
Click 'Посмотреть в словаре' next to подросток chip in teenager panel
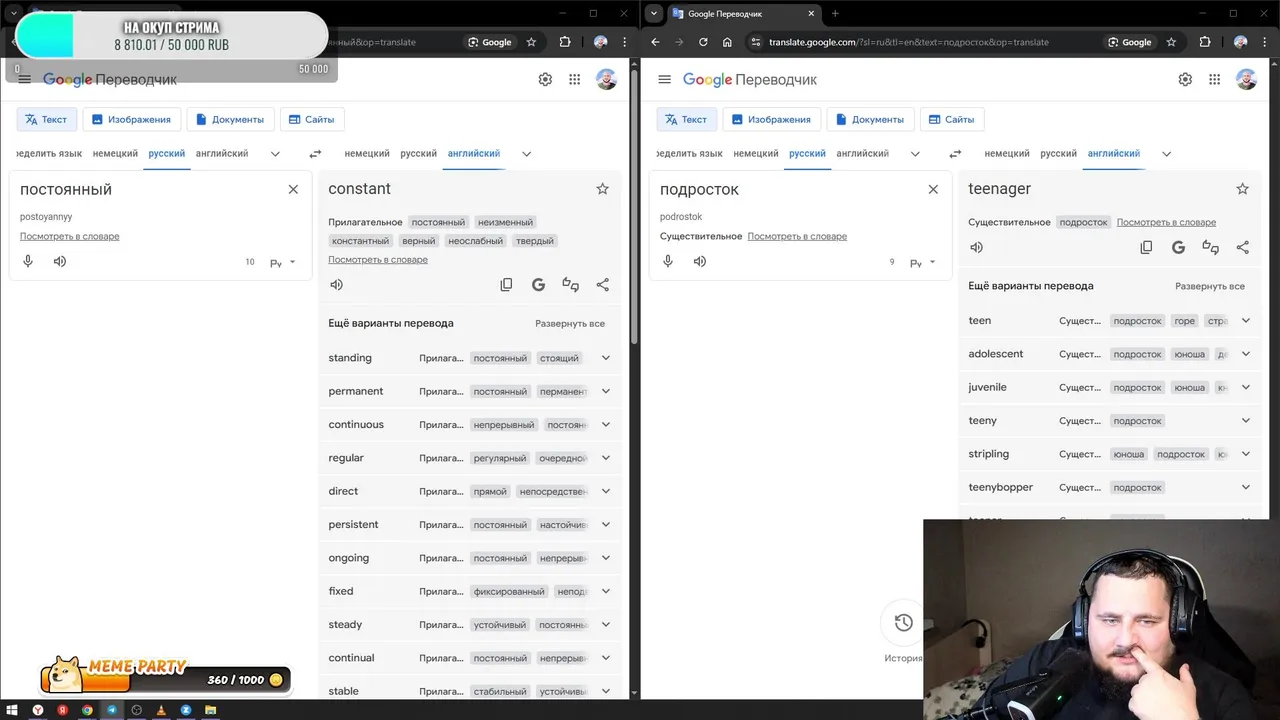coord(1166,222)
